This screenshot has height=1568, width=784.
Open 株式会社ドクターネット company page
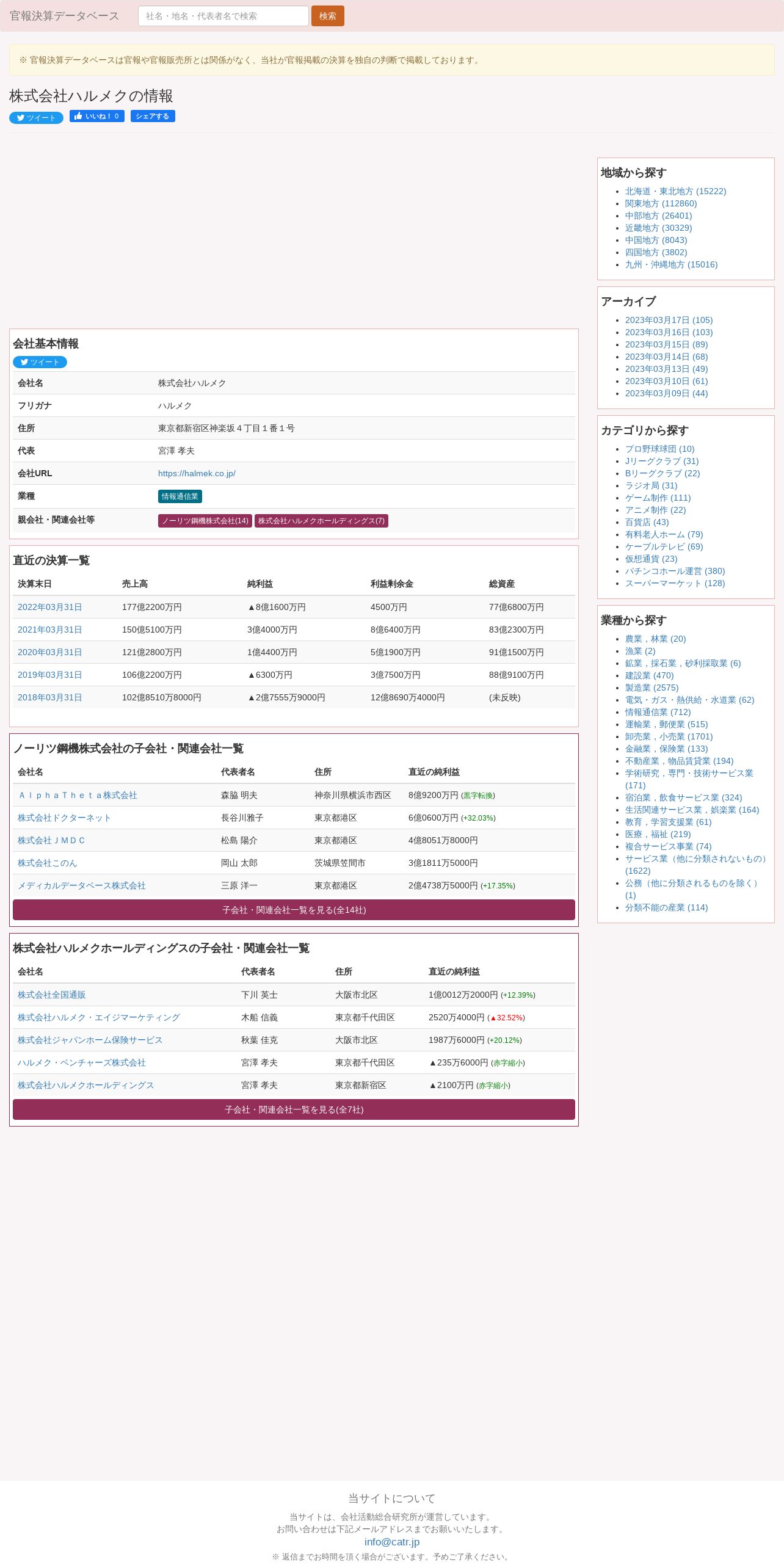(64, 818)
